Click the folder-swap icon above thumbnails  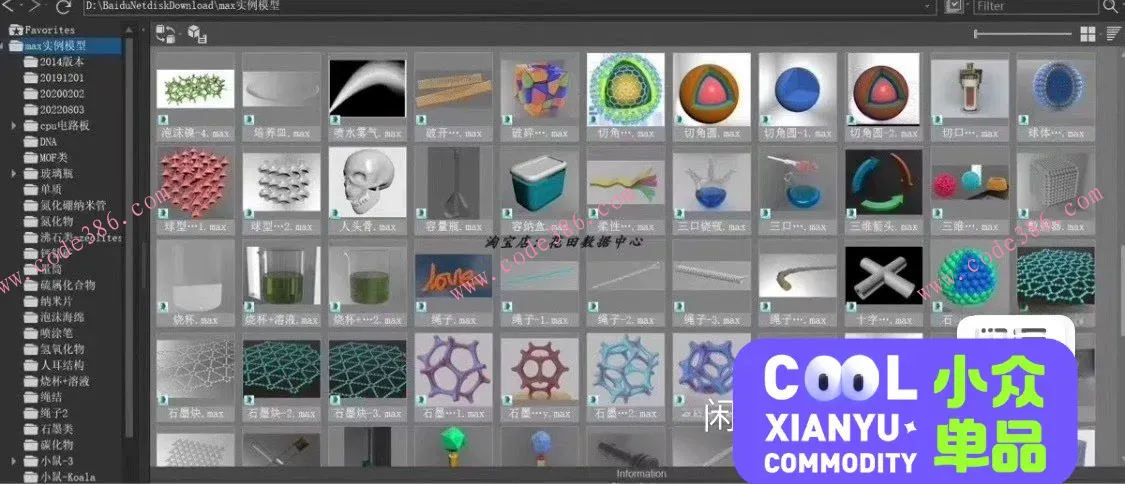(x=166, y=35)
